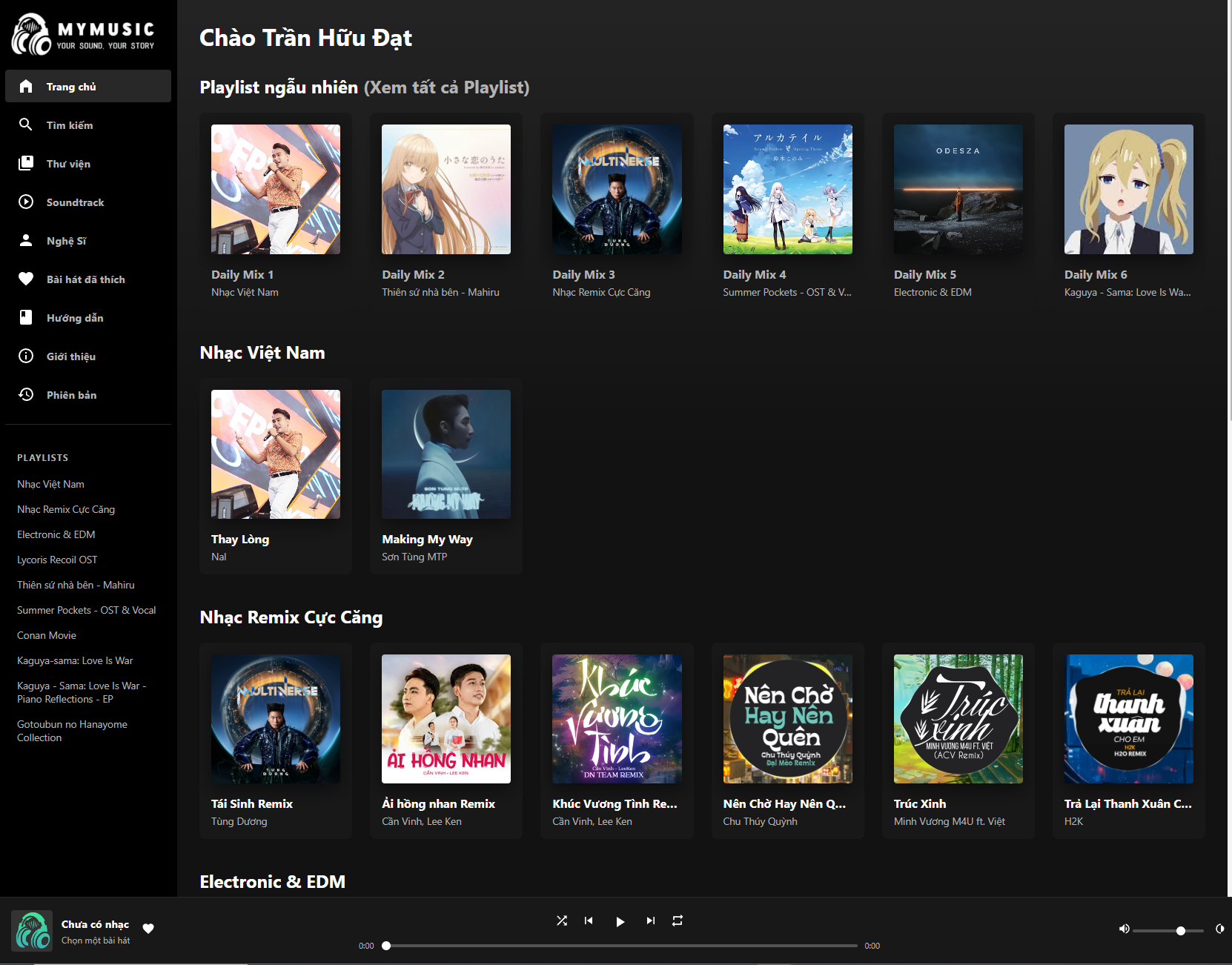Click the library stack icon
Image resolution: width=1232 pixels, height=965 pixels.
tap(26, 163)
